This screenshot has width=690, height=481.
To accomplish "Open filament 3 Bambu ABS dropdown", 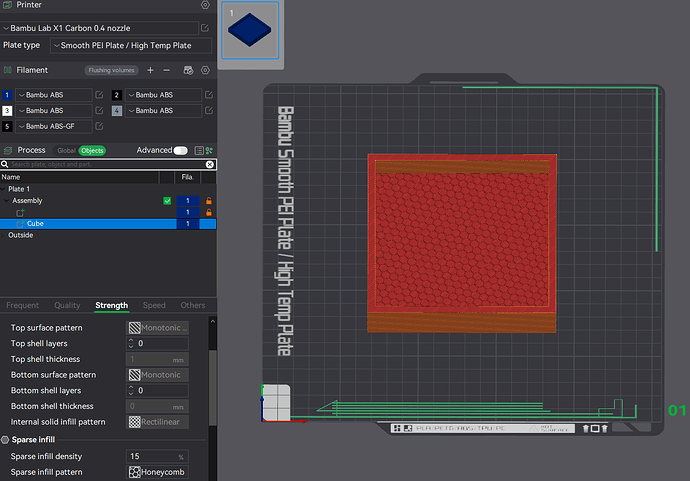I will coord(54,110).
